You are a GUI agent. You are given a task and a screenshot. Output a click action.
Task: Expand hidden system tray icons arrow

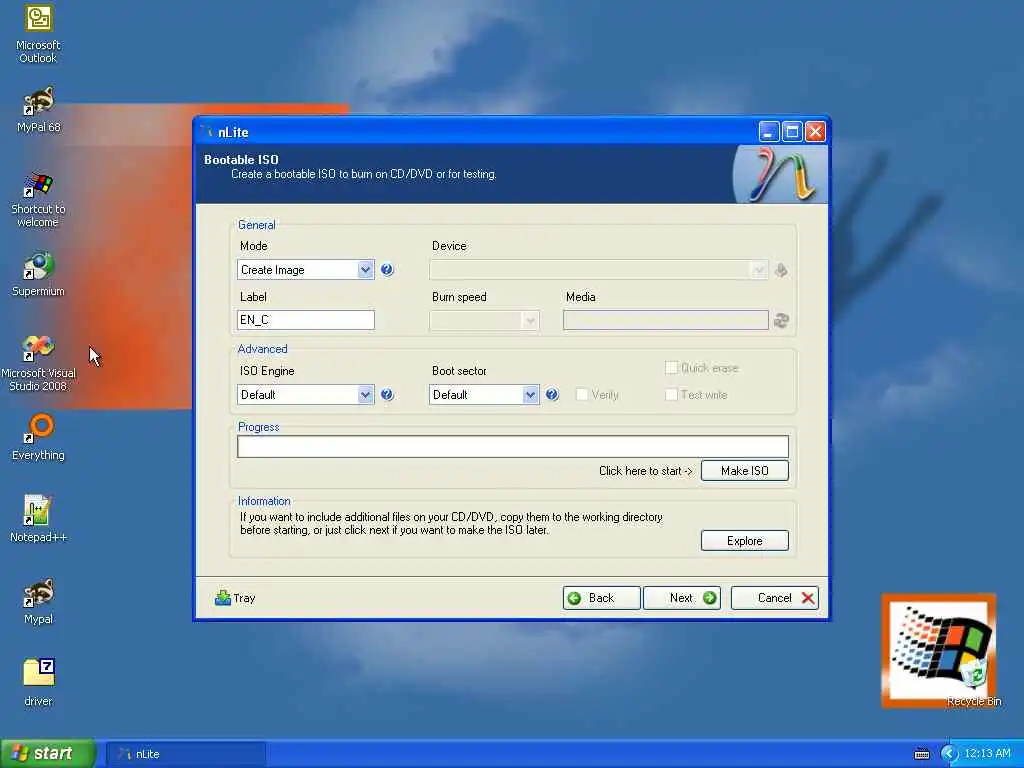pos(949,754)
